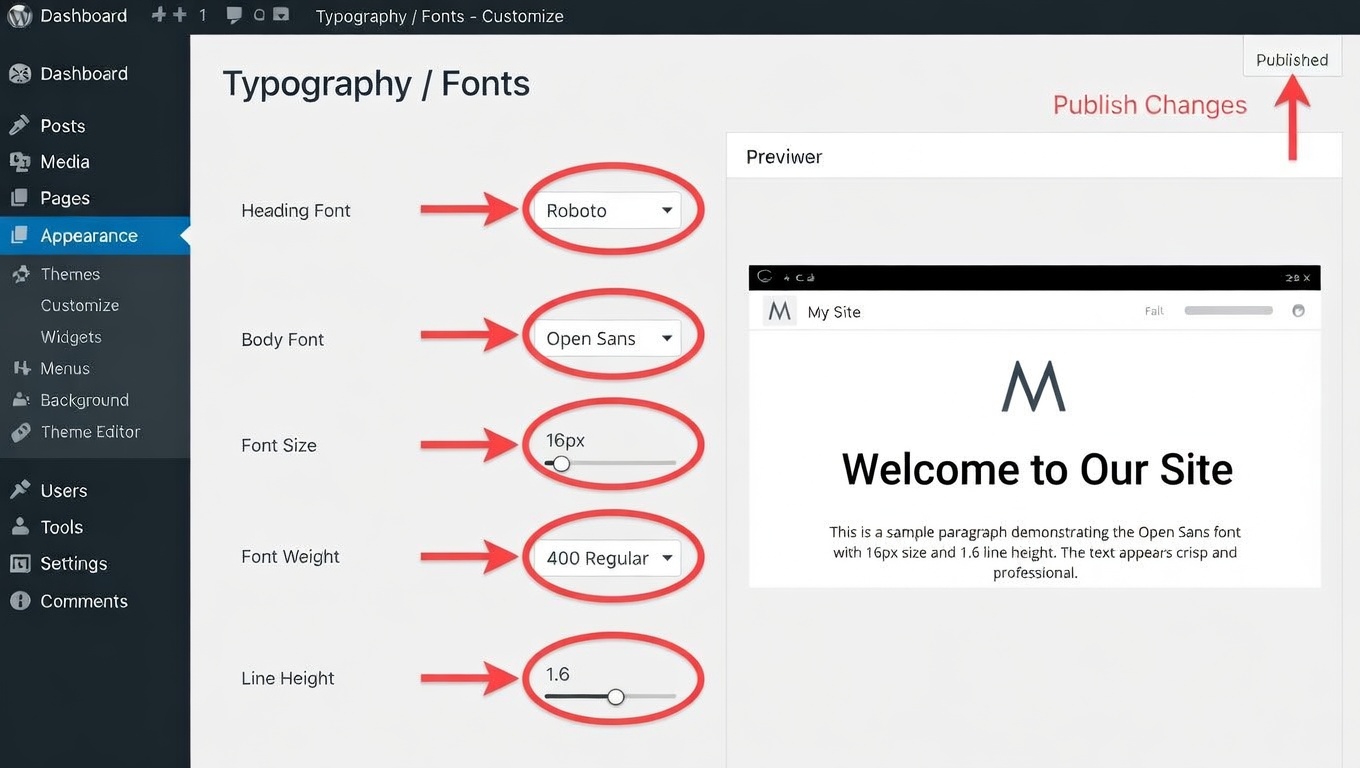Click the gray bar in preview header

pos(1228,310)
